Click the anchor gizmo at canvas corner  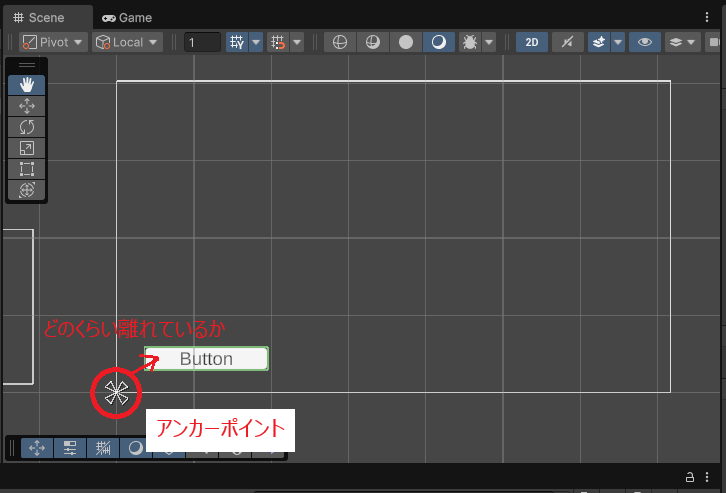[116, 393]
